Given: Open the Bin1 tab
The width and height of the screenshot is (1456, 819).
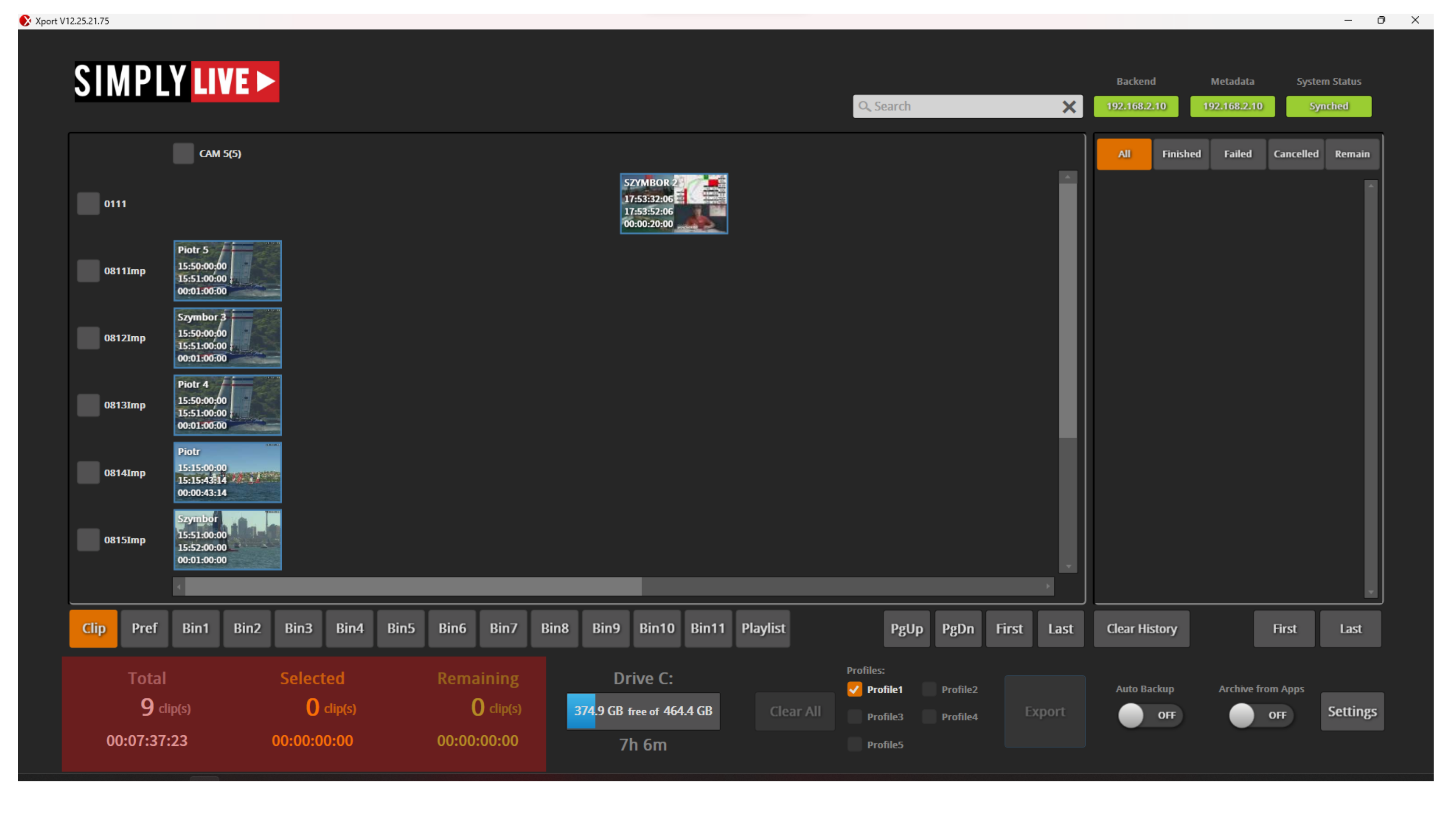Looking at the screenshot, I should tap(196, 628).
